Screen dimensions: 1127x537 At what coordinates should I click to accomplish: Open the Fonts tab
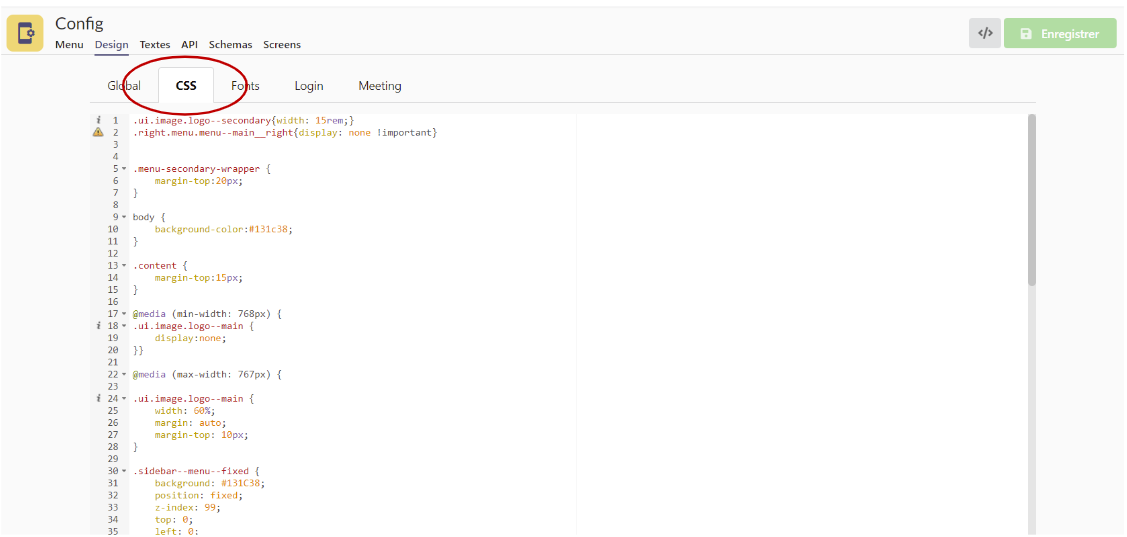click(x=245, y=86)
